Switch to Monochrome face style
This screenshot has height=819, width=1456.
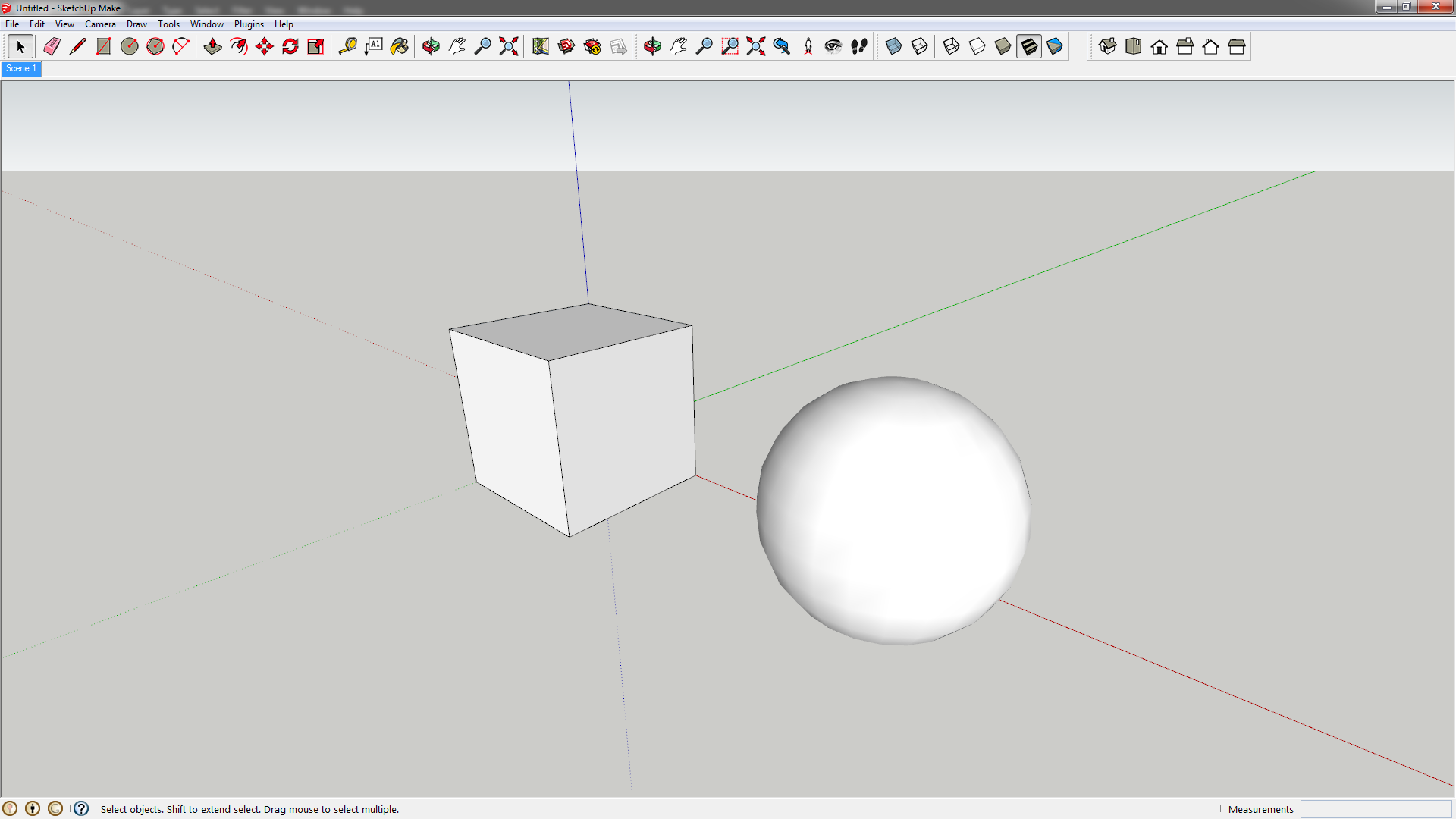click(x=1054, y=47)
